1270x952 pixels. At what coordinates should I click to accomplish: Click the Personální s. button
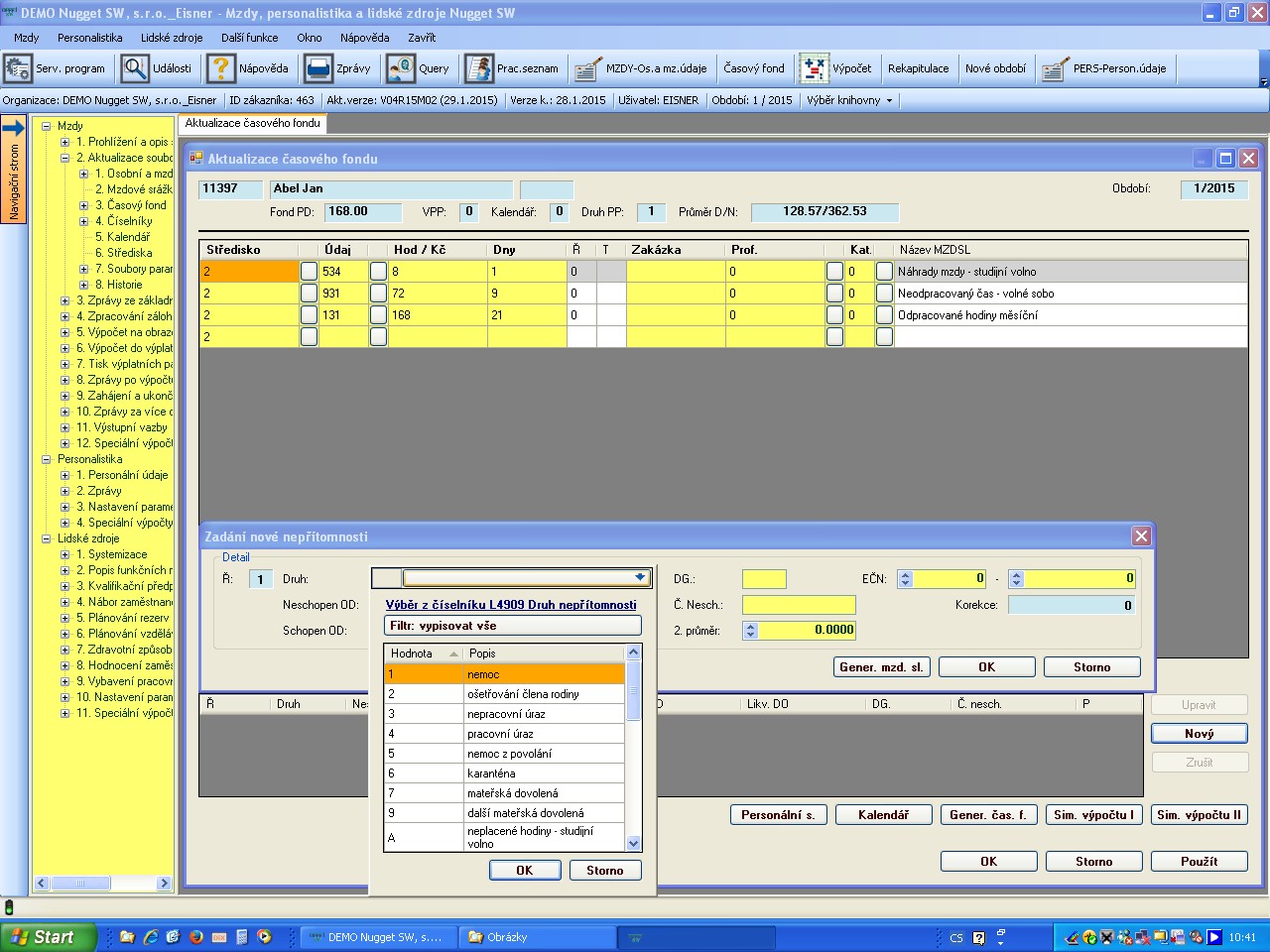[x=778, y=815]
